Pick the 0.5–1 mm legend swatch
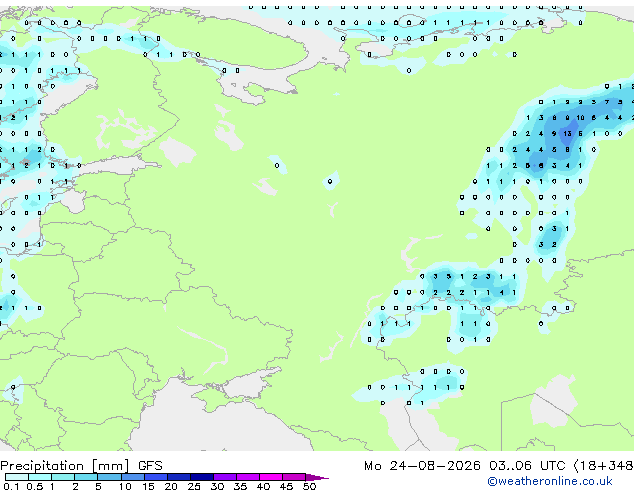Viewport: 634px width, 490px height. tap(40, 477)
